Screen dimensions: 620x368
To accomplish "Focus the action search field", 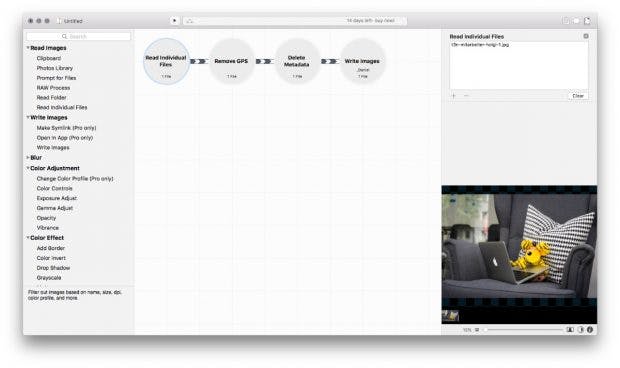I will (78, 36).
